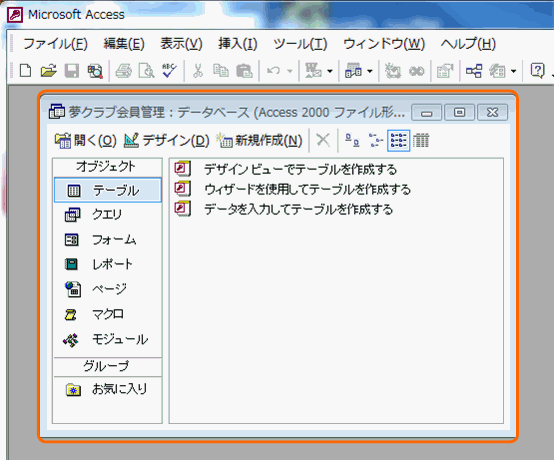Open the ヘルプ(H) menu
Image resolution: width=554 pixels, height=460 pixels.
click(468, 44)
